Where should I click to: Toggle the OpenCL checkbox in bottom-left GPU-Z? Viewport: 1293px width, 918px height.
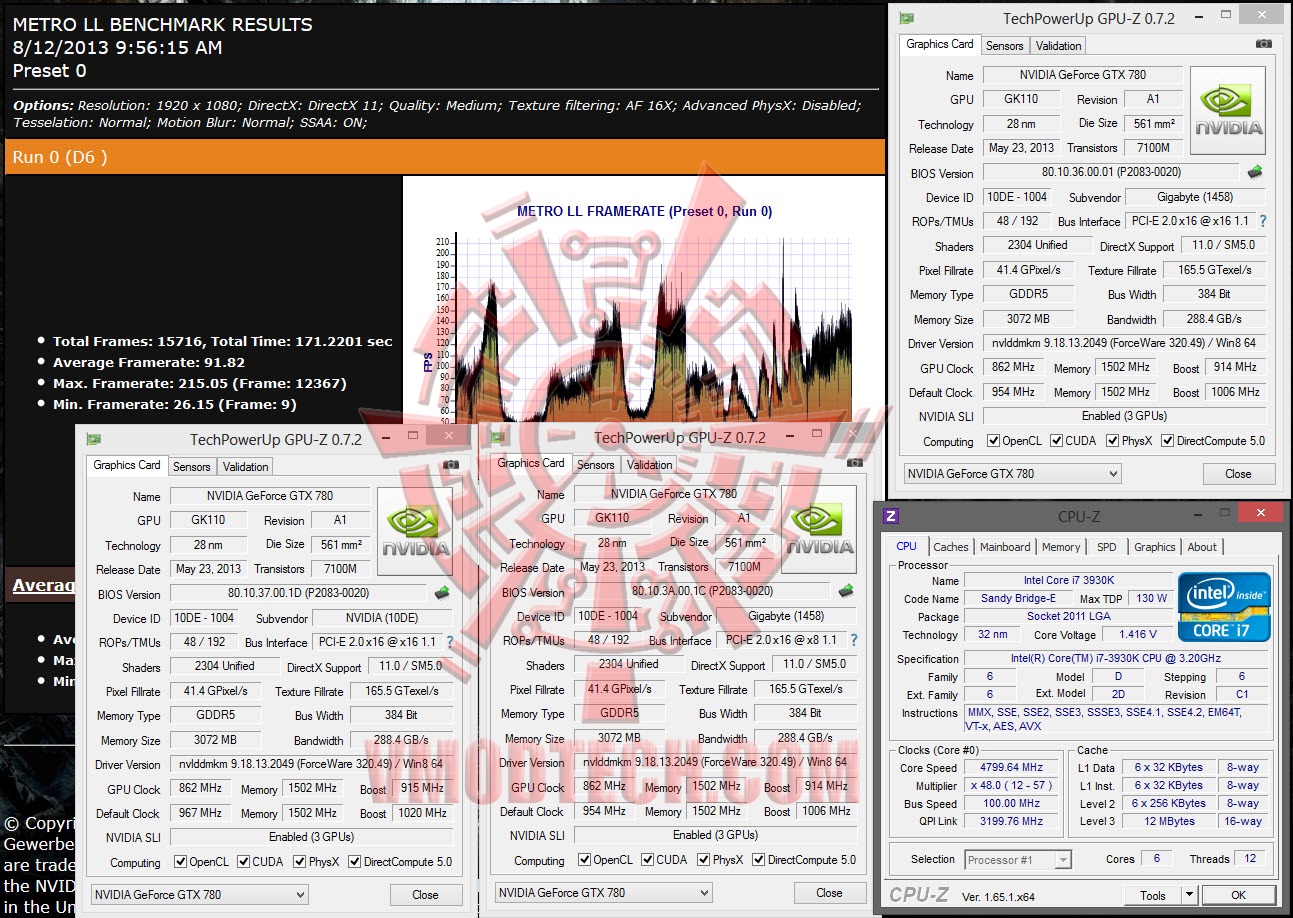180,862
